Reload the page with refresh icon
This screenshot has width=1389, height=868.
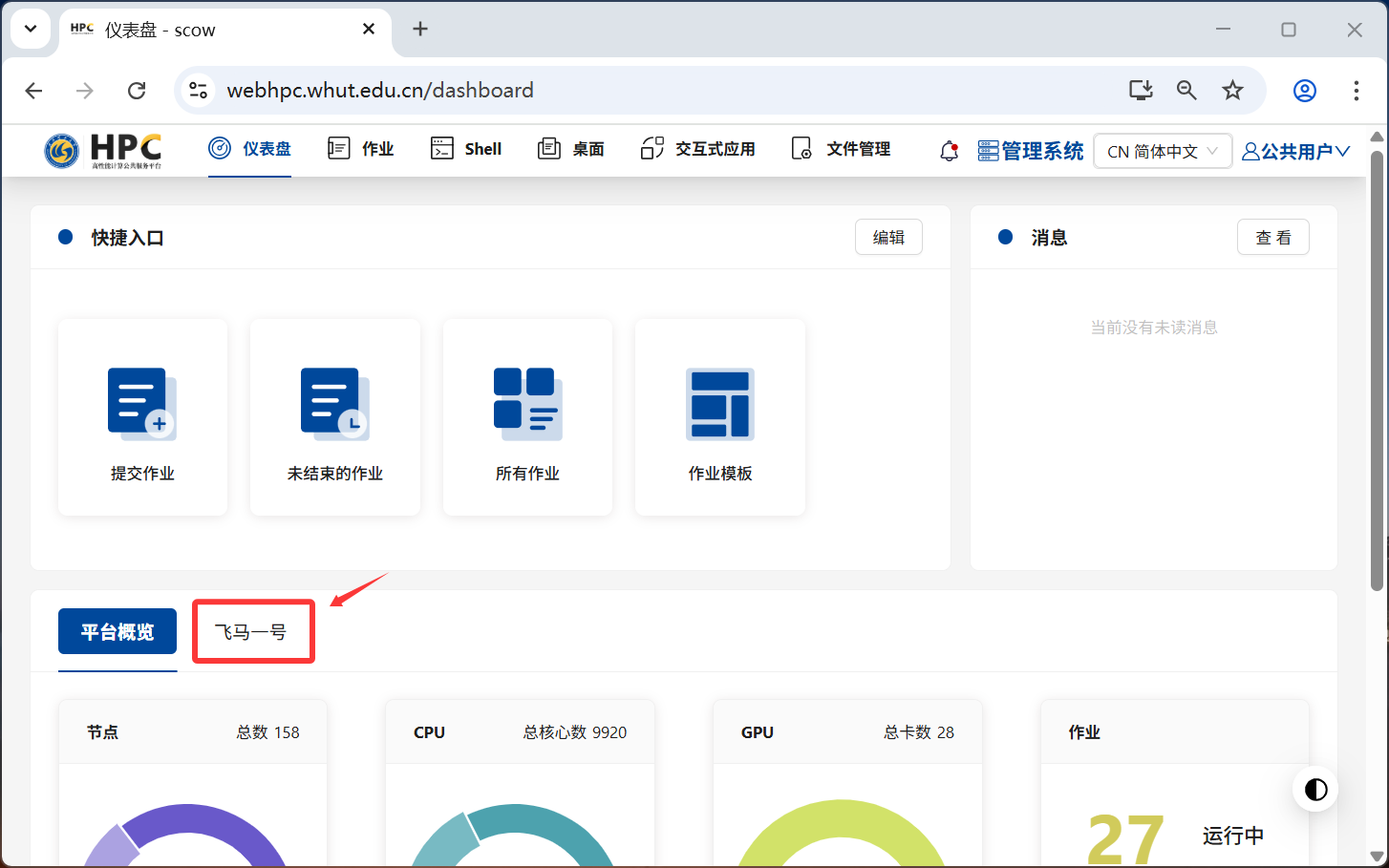[x=137, y=91]
